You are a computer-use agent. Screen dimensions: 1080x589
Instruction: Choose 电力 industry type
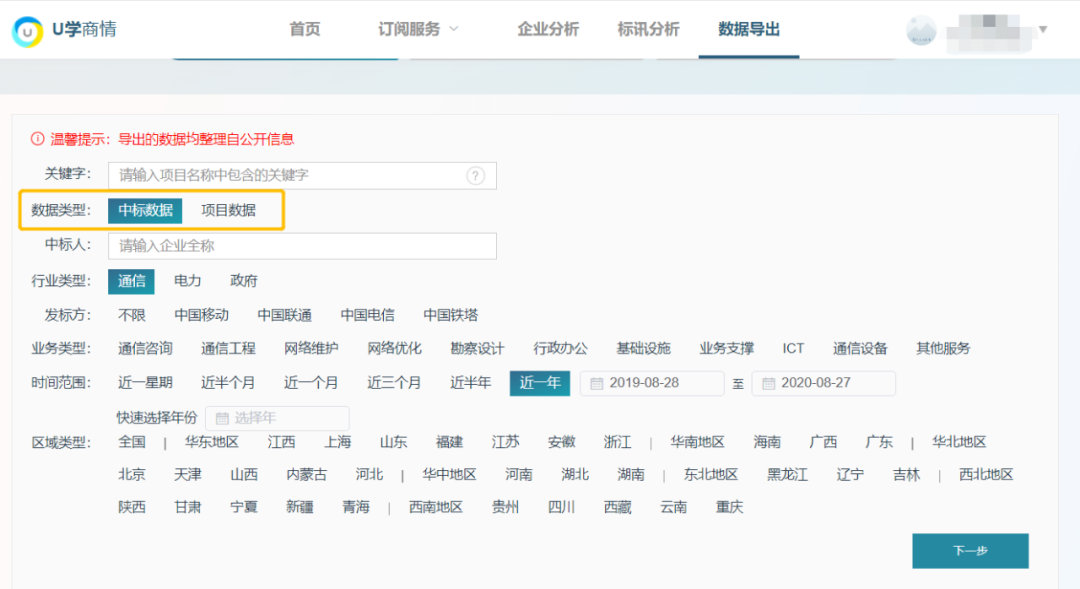pos(187,281)
